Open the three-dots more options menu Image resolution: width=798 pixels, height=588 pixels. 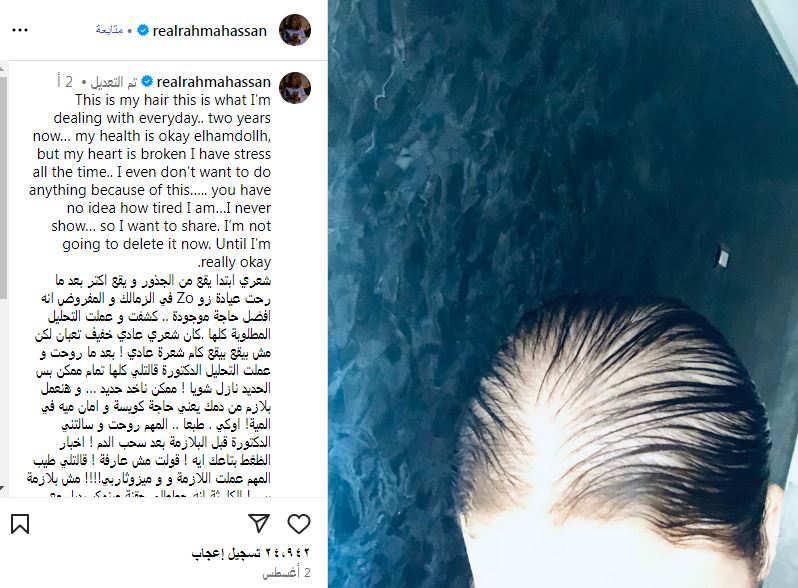pos(20,30)
